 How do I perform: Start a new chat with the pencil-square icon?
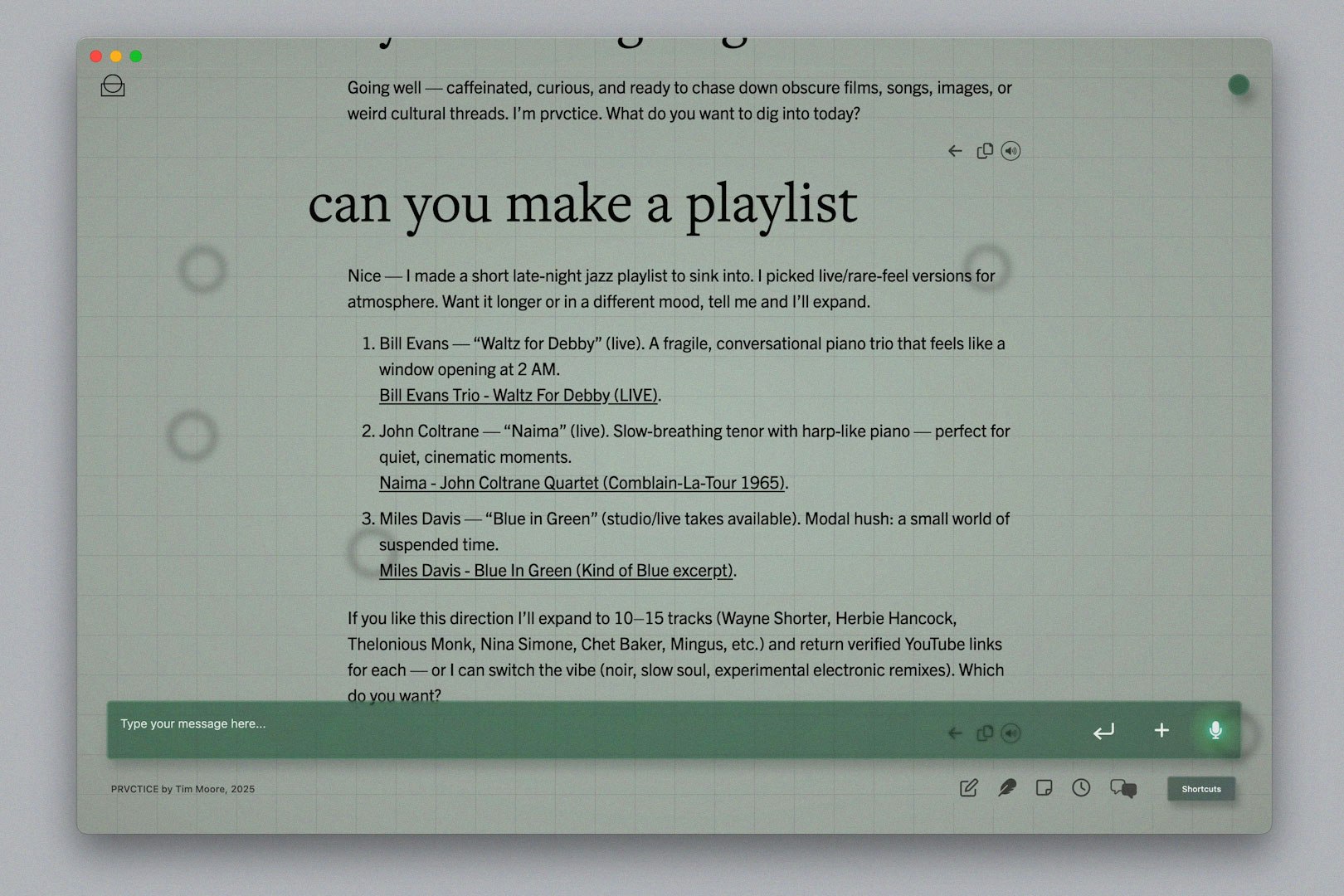968,788
